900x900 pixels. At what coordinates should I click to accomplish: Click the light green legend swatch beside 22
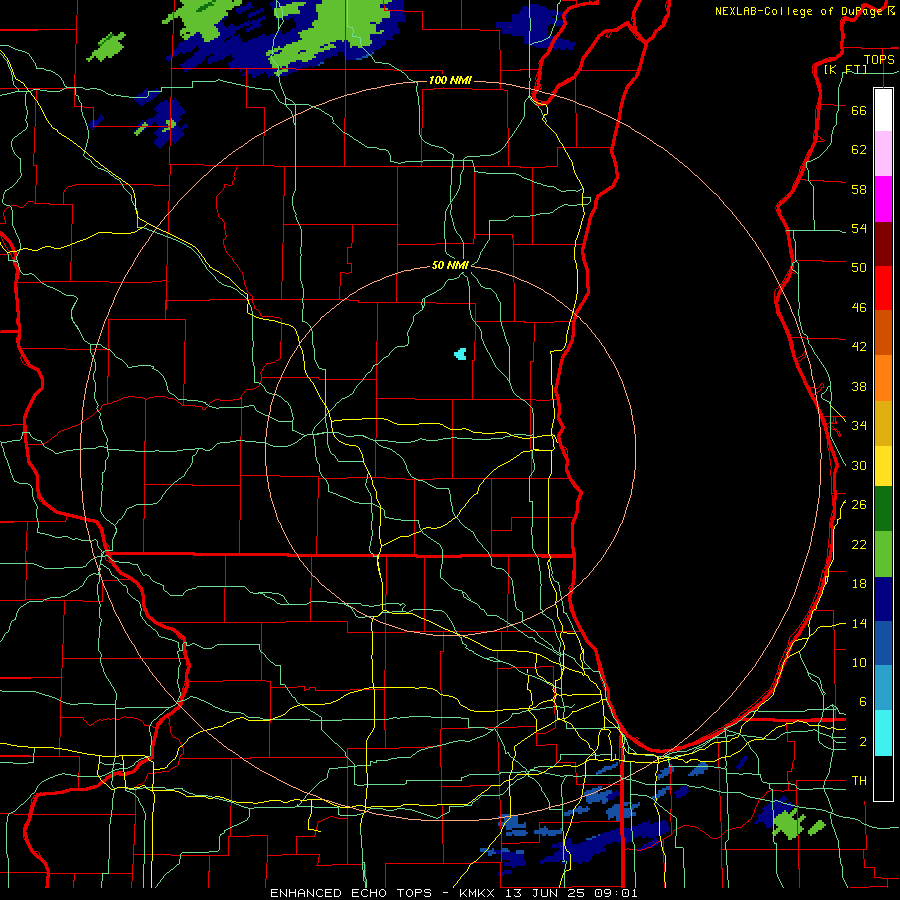883,554
